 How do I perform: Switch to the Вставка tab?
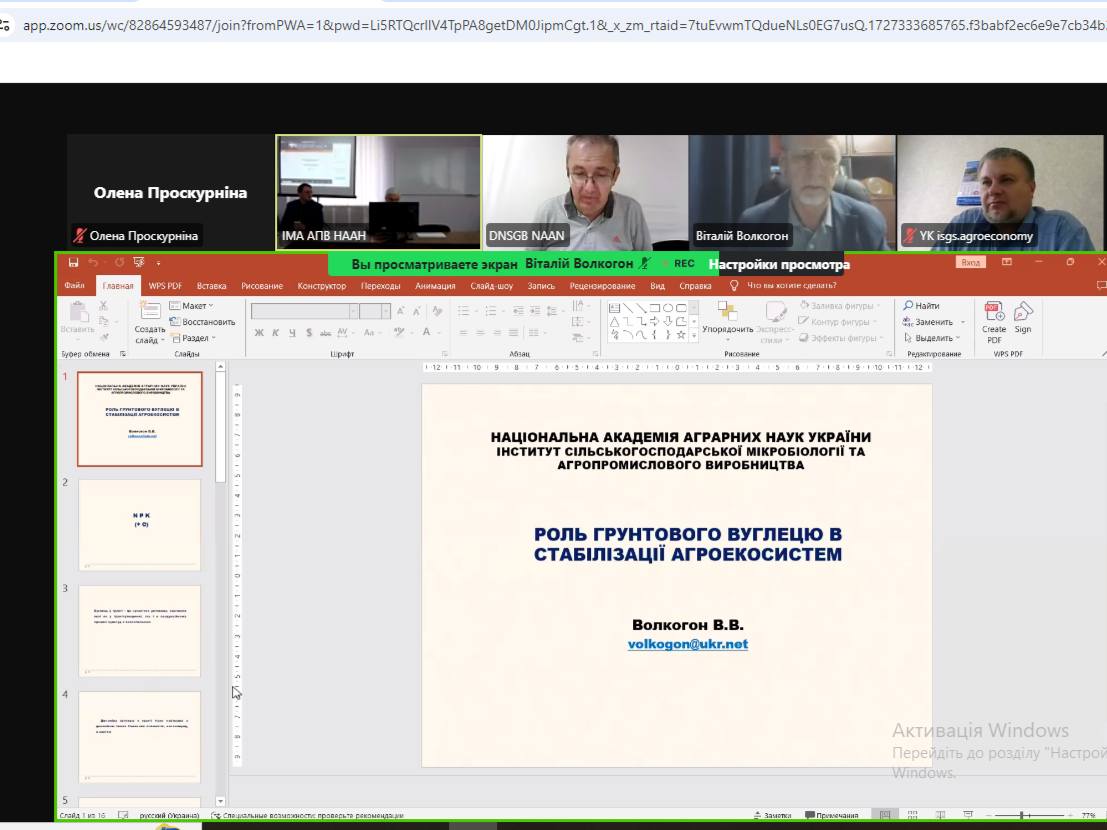coord(211,286)
